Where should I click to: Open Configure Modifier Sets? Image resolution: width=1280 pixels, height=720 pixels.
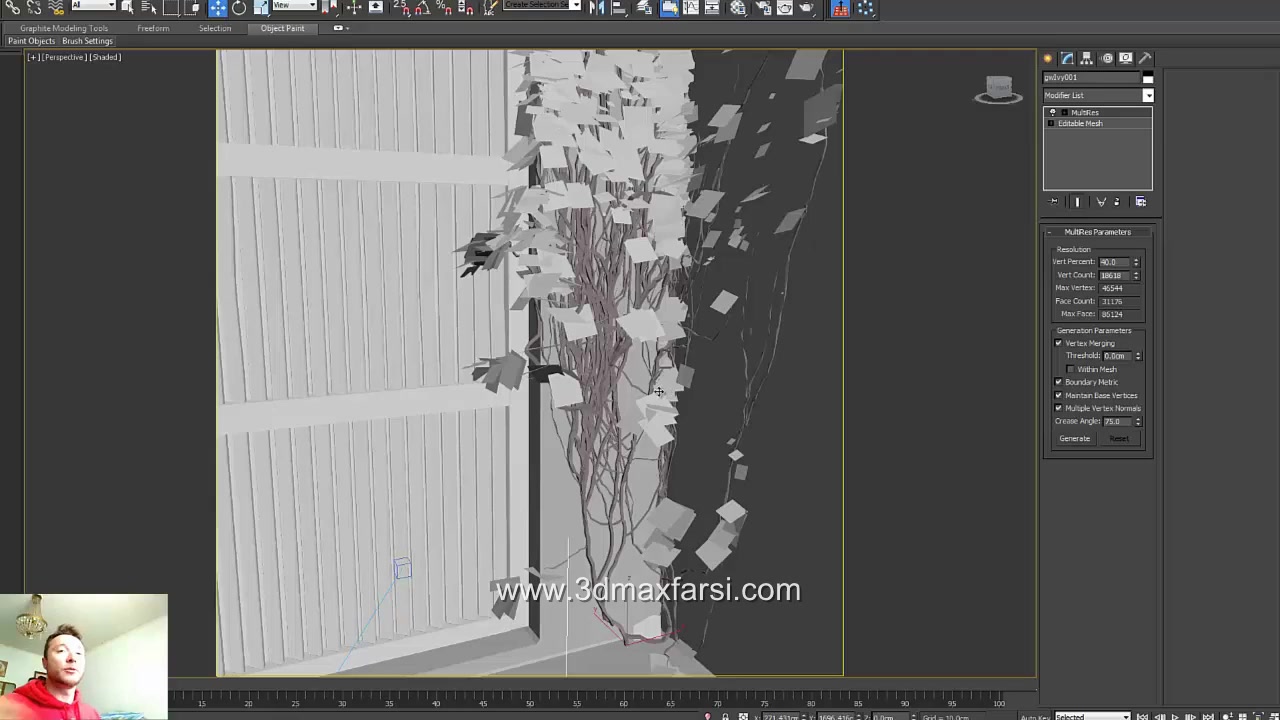(x=1141, y=202)
